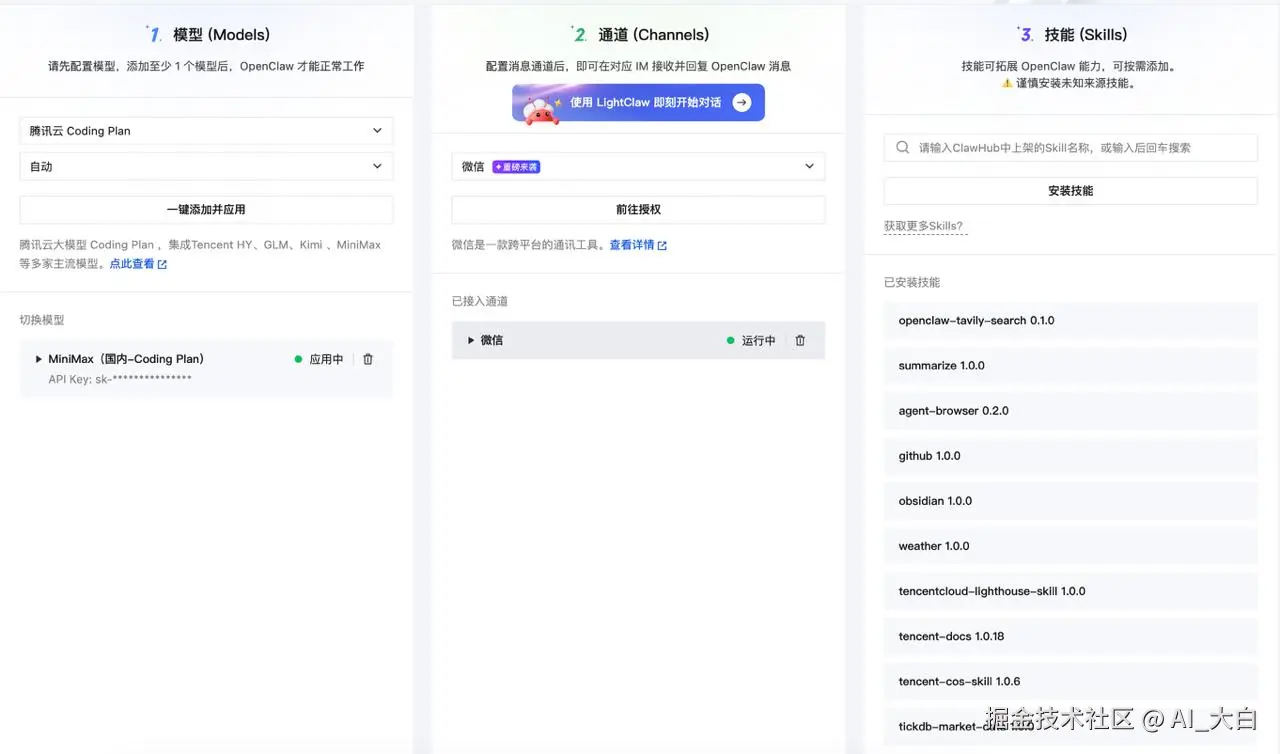This screenshot has width=1280, height=754.
Task: Click the search magnifier icon in Skills
Action: pos(903,147)
